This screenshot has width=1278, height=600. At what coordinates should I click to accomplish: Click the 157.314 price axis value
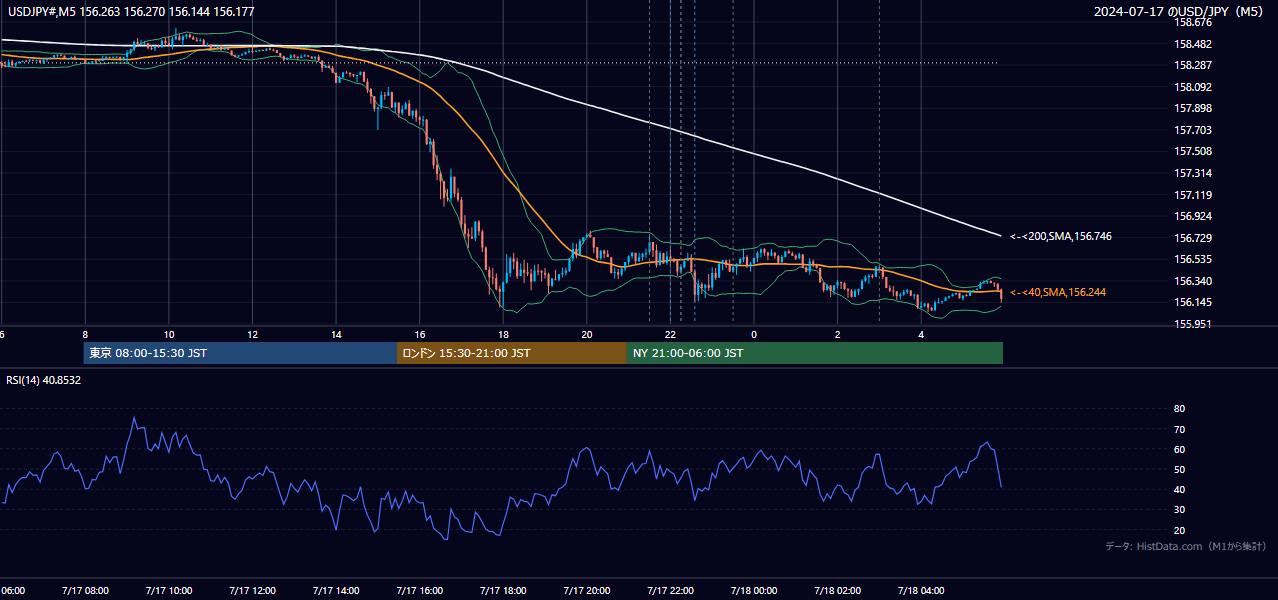pos(1193,173)
